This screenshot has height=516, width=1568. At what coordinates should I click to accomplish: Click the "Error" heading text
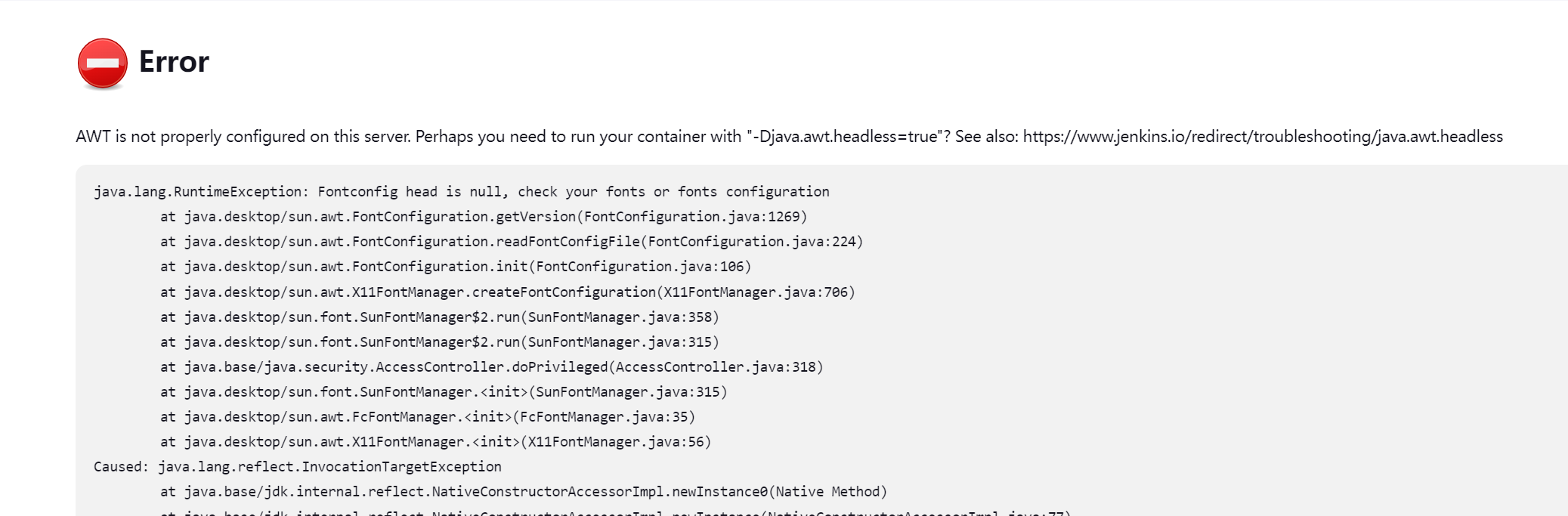pos(174,62)
